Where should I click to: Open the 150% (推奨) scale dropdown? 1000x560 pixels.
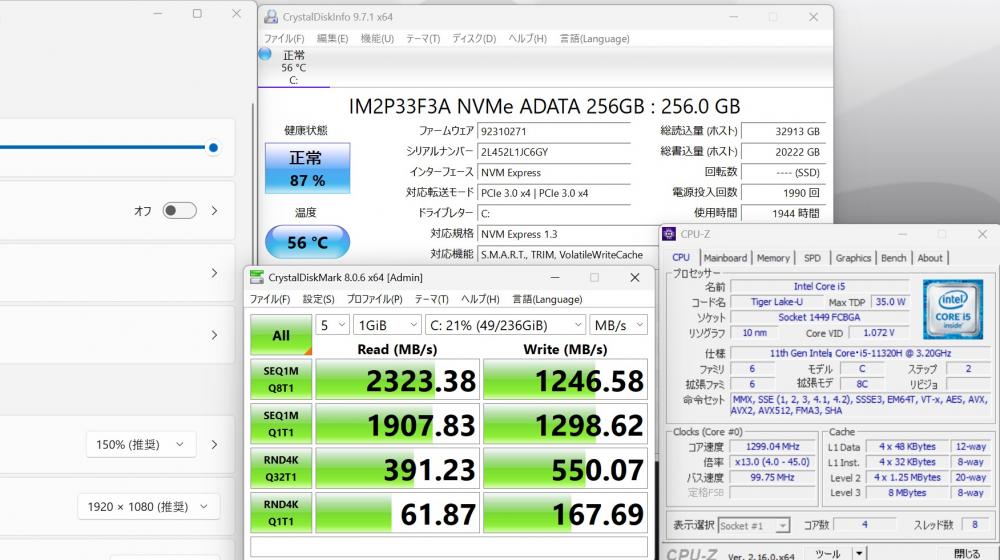tap(141, 445)
